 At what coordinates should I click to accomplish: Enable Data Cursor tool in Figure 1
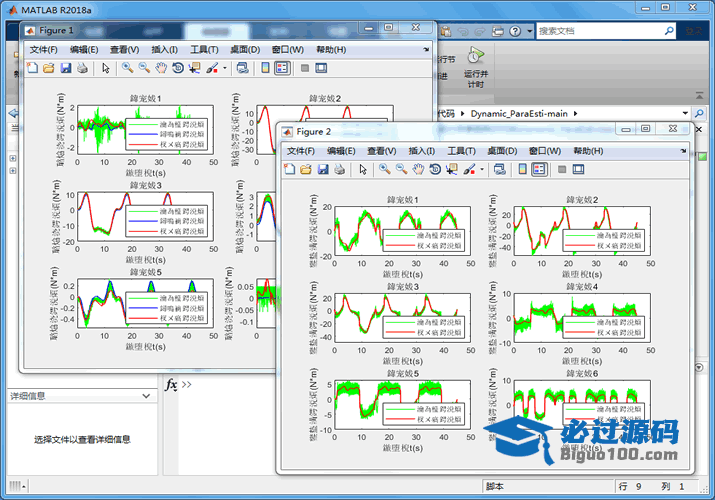195,68
